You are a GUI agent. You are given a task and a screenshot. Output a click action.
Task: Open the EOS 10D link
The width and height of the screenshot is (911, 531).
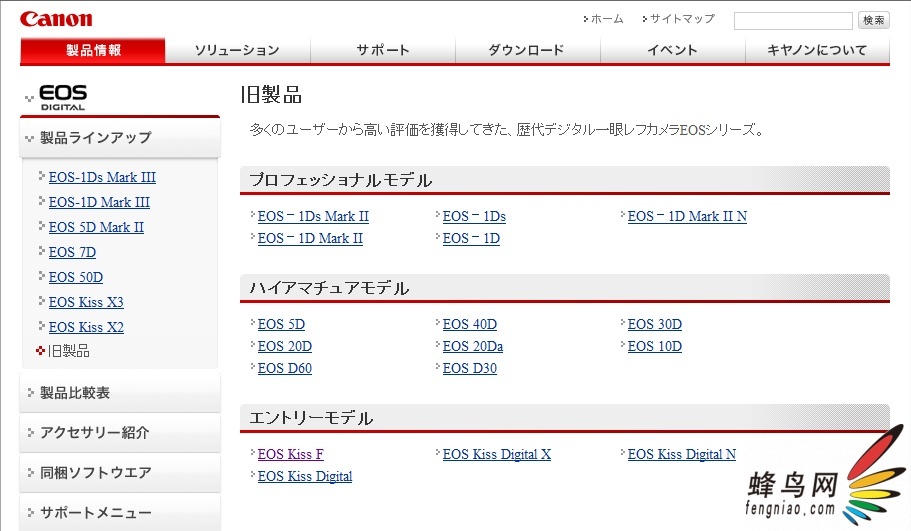pyautogui.click(x=655, y=346)
